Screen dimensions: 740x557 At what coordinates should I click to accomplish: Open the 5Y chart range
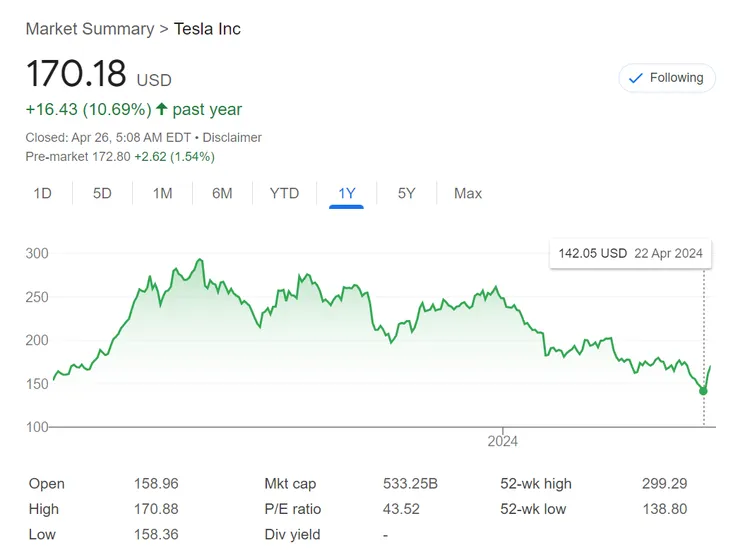(406, 193)
